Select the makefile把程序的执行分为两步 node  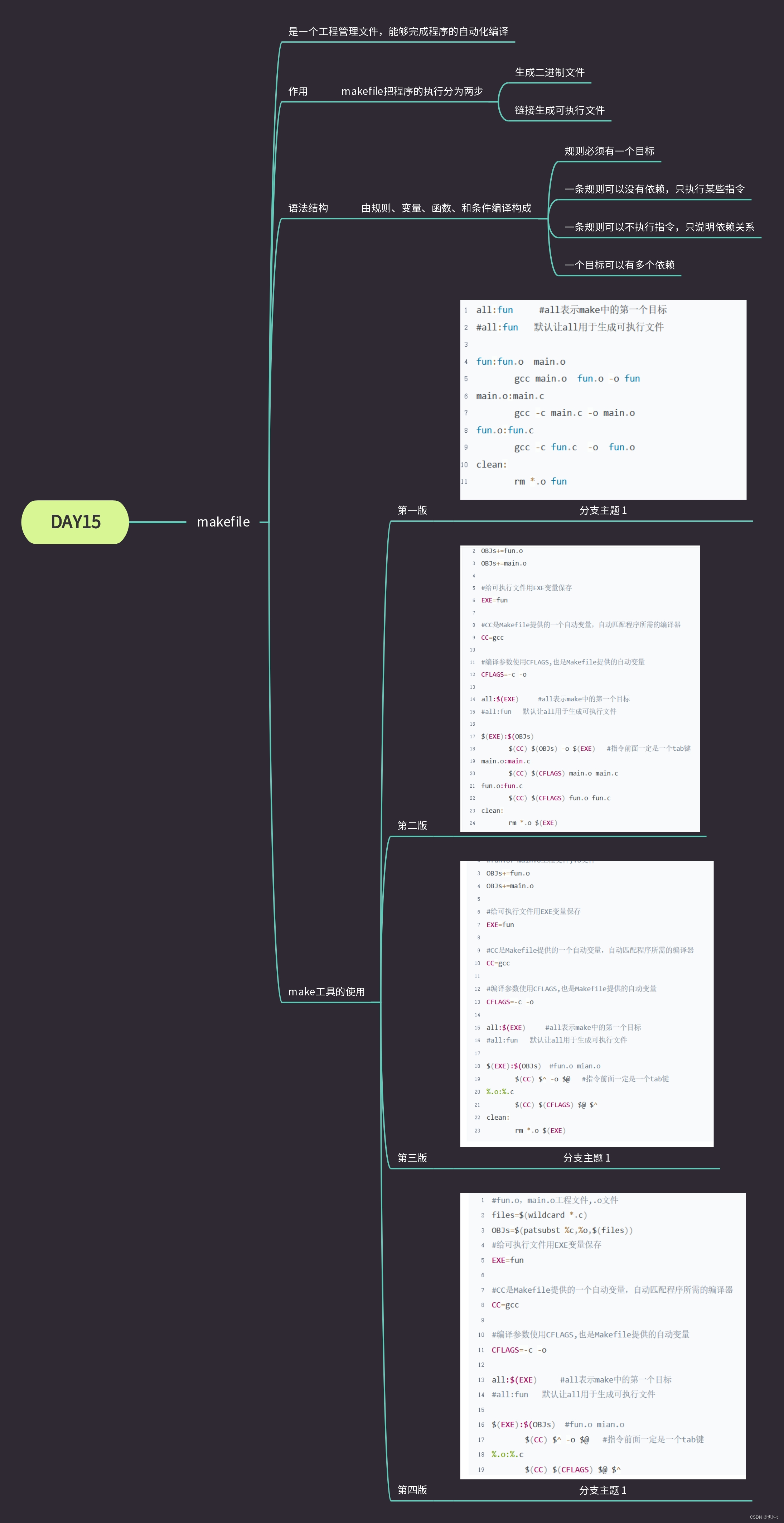[412, 91]
